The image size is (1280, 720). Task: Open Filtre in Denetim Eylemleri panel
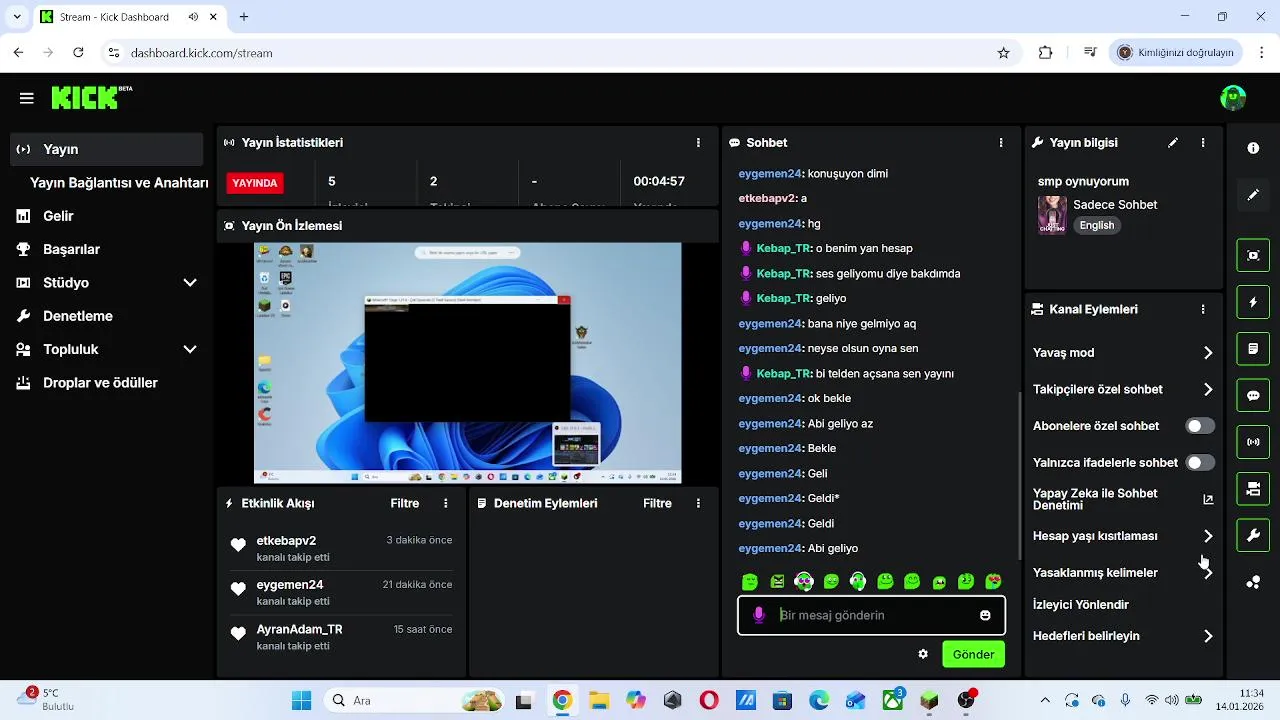coord(657,503)
